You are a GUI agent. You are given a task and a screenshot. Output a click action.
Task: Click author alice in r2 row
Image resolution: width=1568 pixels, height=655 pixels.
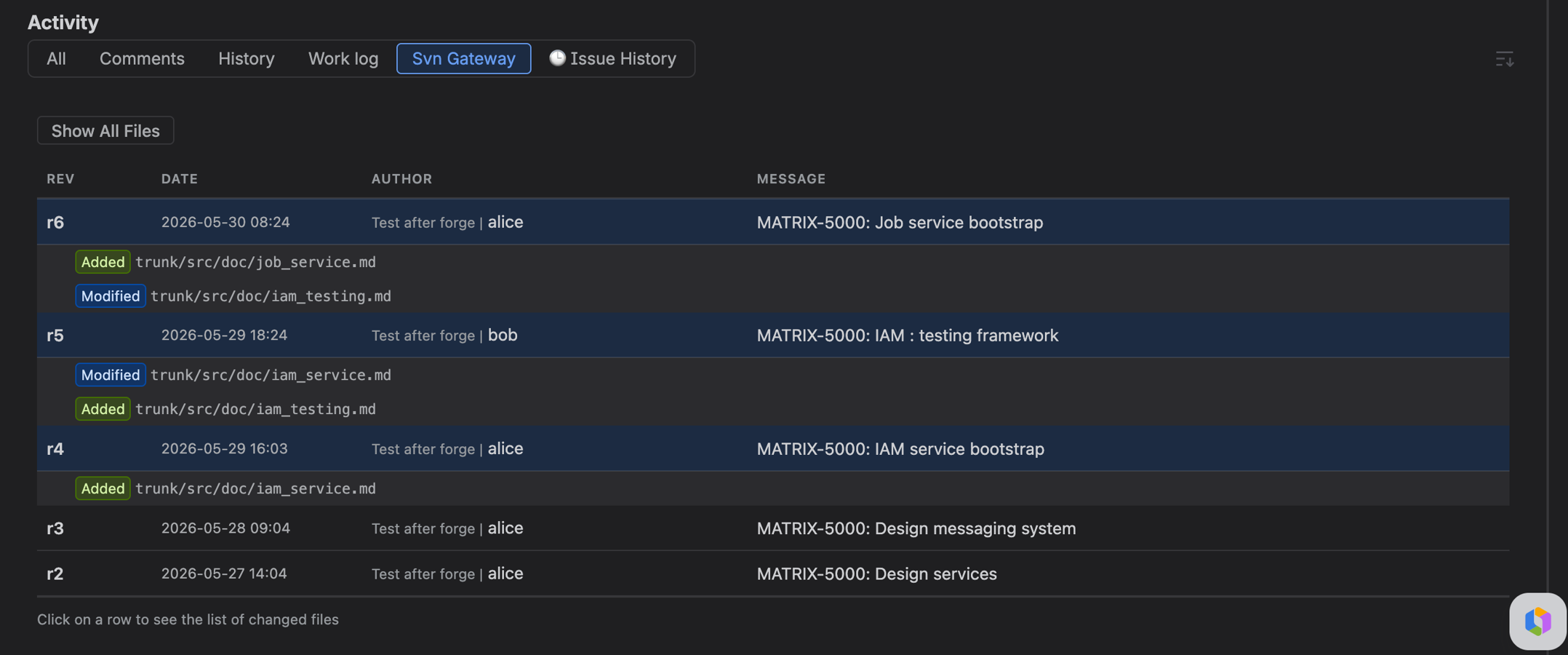coord(505,573)
